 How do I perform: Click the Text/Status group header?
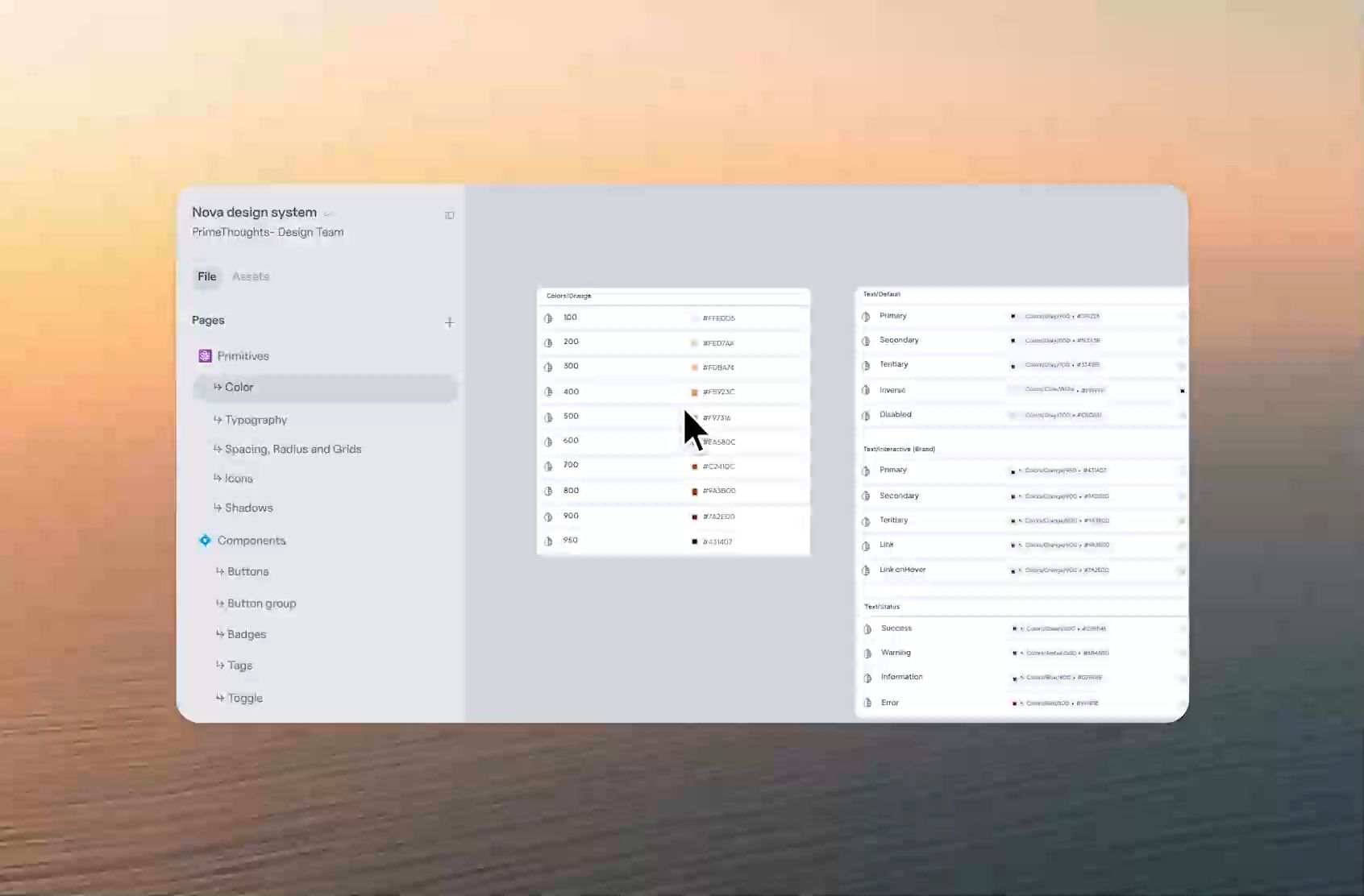tap(882, 607)
